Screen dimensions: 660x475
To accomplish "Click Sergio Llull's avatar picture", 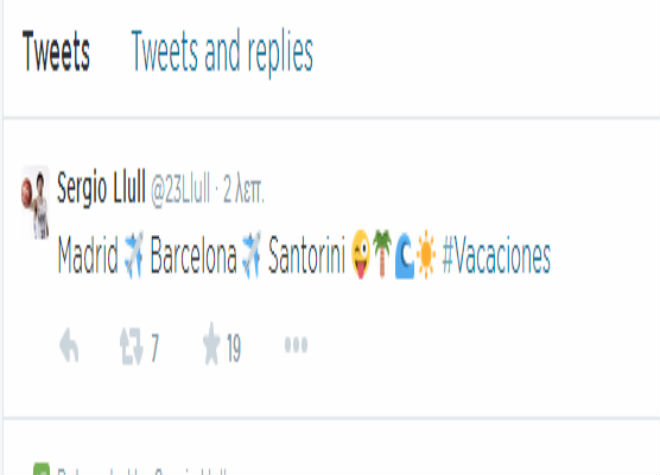I will (x=35, y=203).
